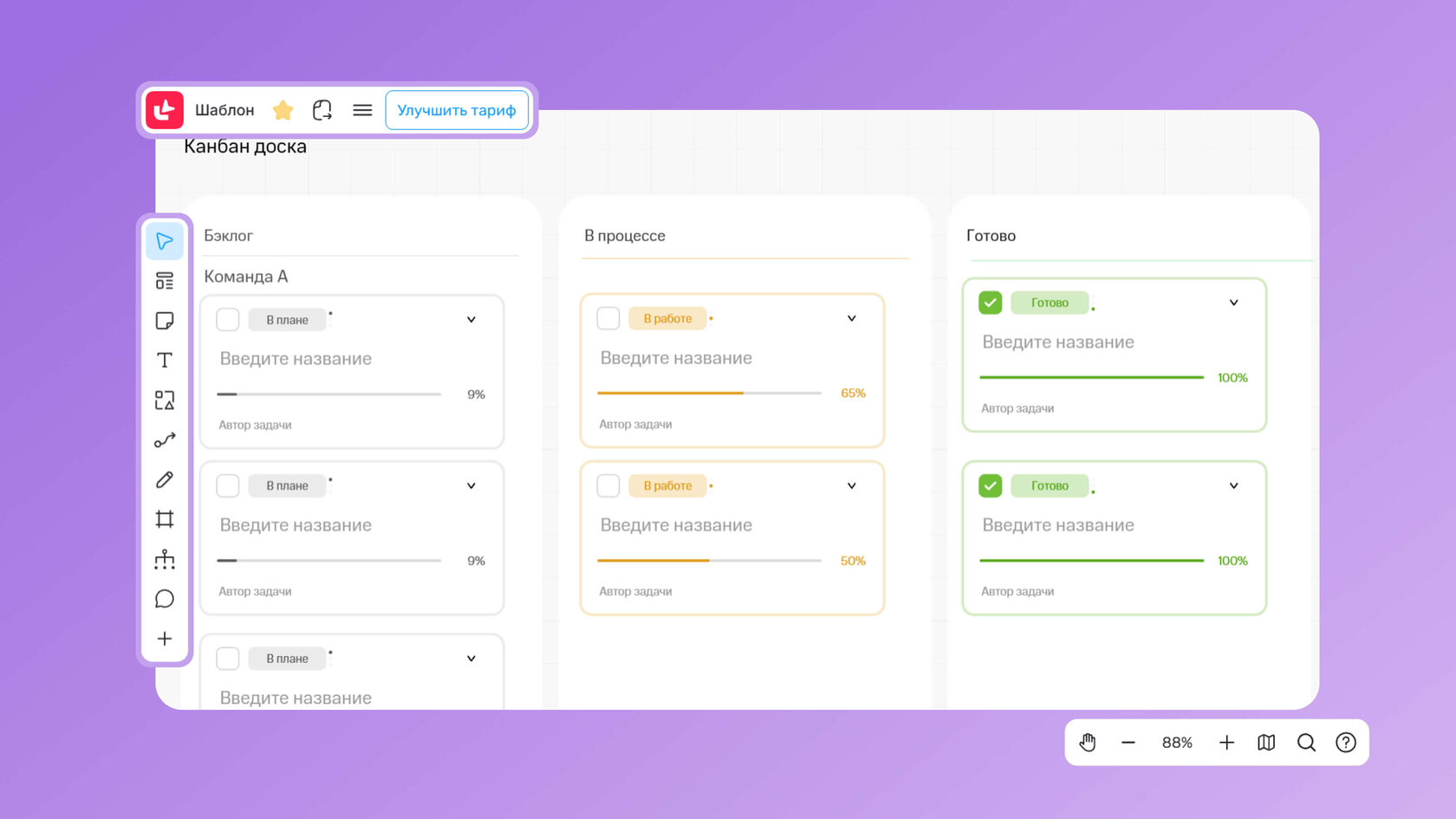Viewport: 1456px width, 819px height.
Task: Uncheck the first 'Готово' task checkbox
Action: (x=990, y=302)
